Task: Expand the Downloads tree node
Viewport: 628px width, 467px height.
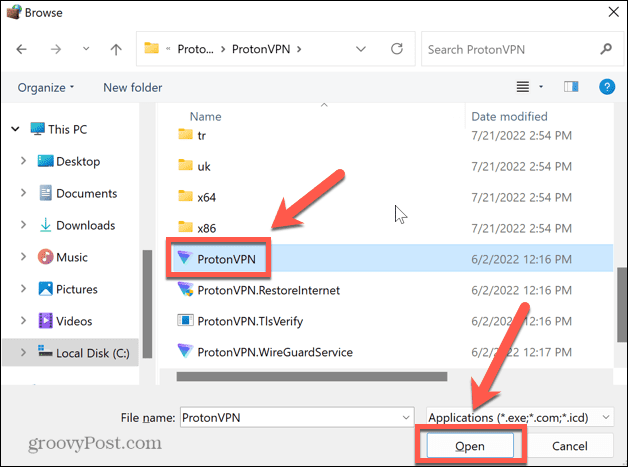Action: pos(23,225)
